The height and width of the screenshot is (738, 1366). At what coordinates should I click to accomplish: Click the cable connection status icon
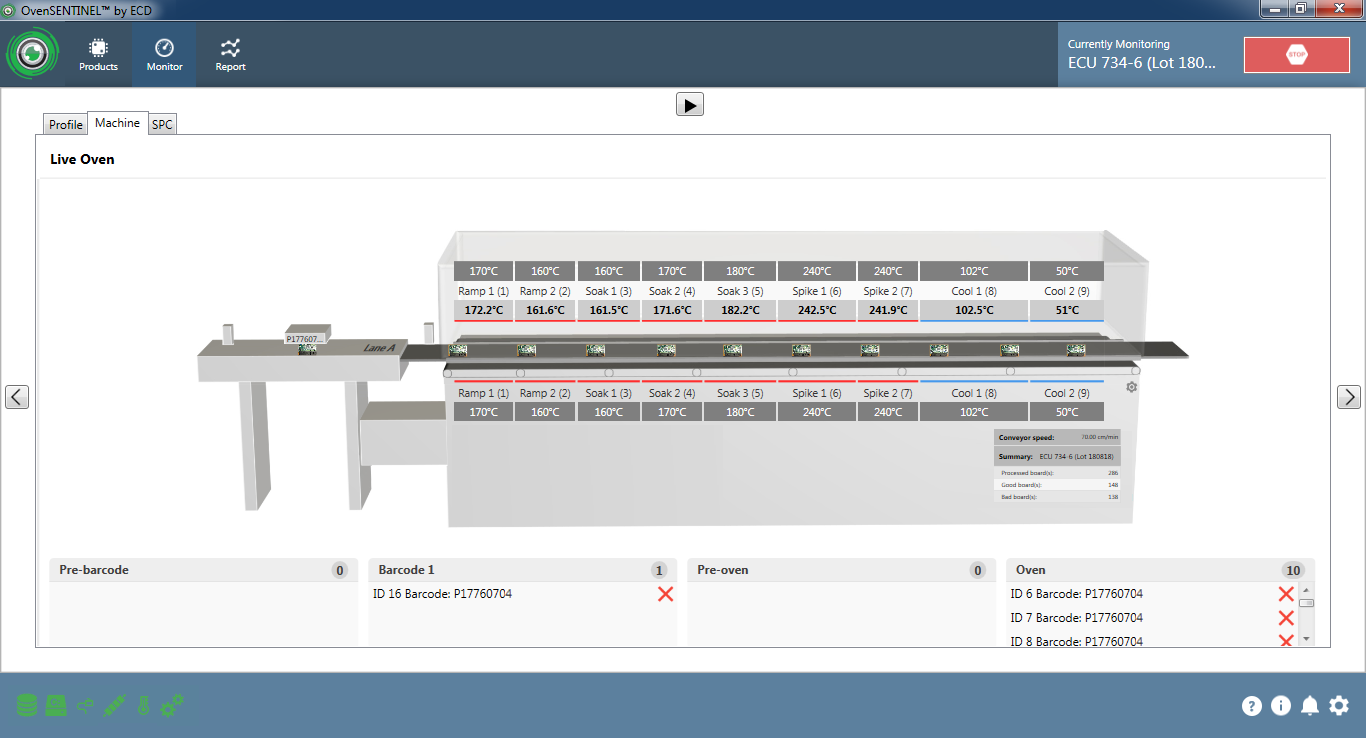coord(85,706)
